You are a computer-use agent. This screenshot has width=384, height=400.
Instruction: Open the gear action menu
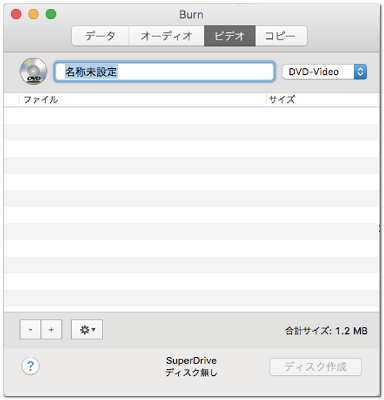pos(87,330)
